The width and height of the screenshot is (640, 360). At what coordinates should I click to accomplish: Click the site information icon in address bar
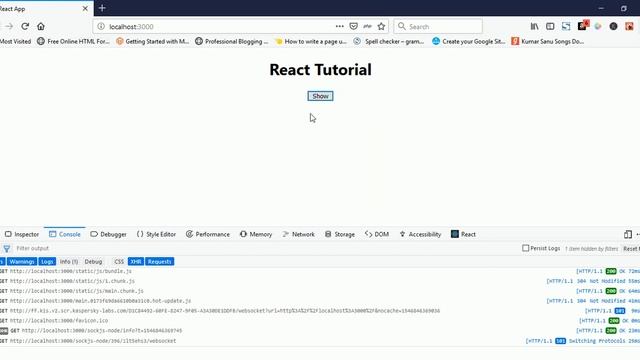click(x=101, y=27)
